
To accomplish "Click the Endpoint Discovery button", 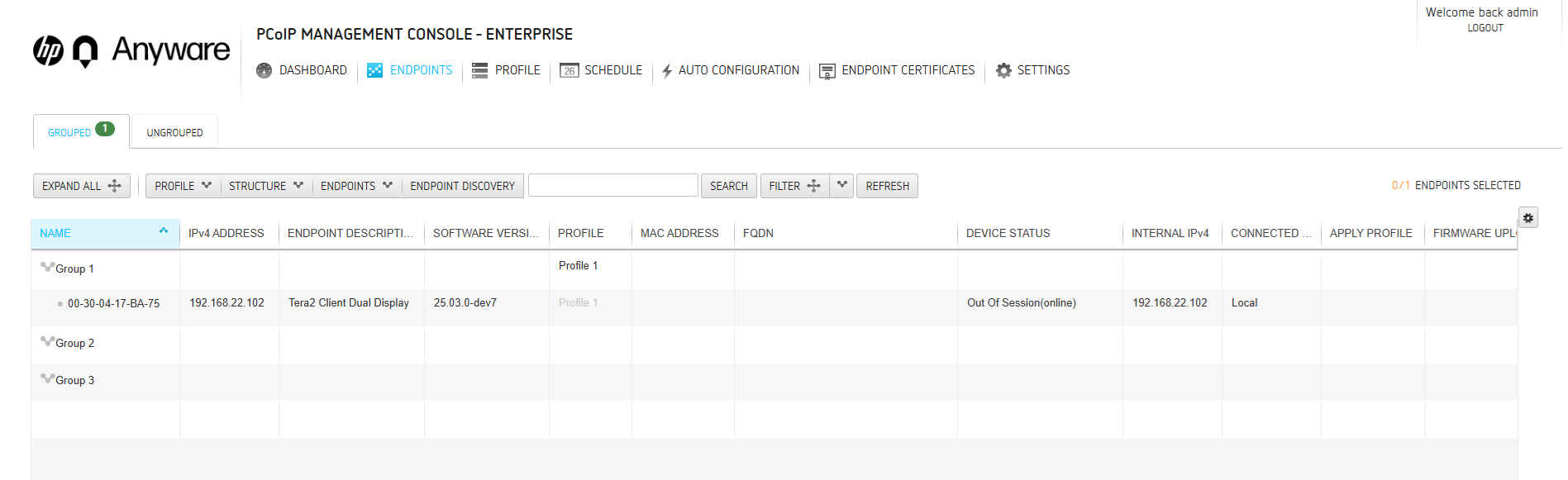I will click(x=462, y=186).
